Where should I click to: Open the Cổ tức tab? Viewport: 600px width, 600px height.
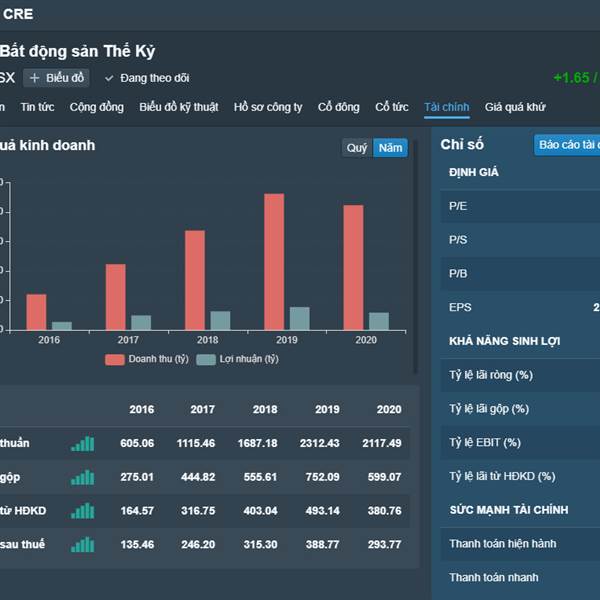pyautogui.click(x=392, y=107)
